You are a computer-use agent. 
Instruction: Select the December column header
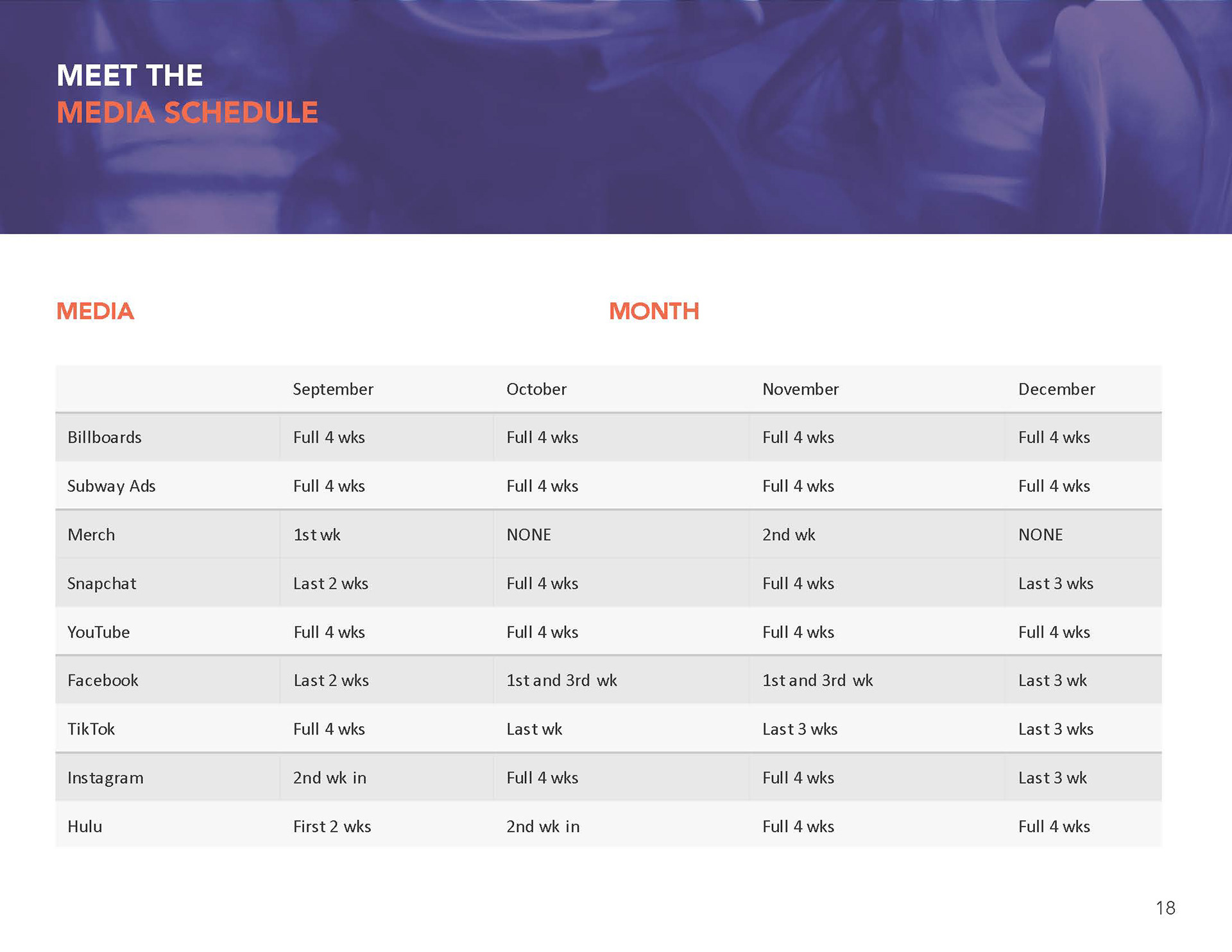[x=1056, y=389]
